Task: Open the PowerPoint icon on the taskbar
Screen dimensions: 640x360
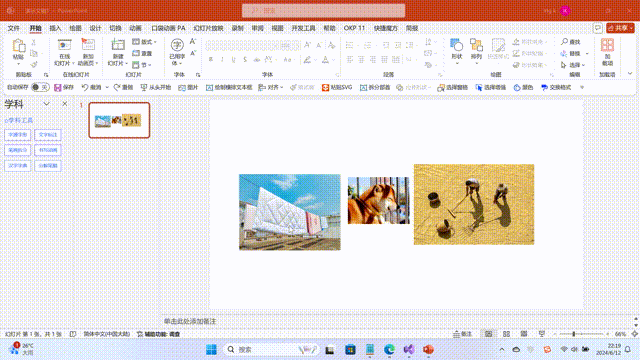Action: click(428, 349)
